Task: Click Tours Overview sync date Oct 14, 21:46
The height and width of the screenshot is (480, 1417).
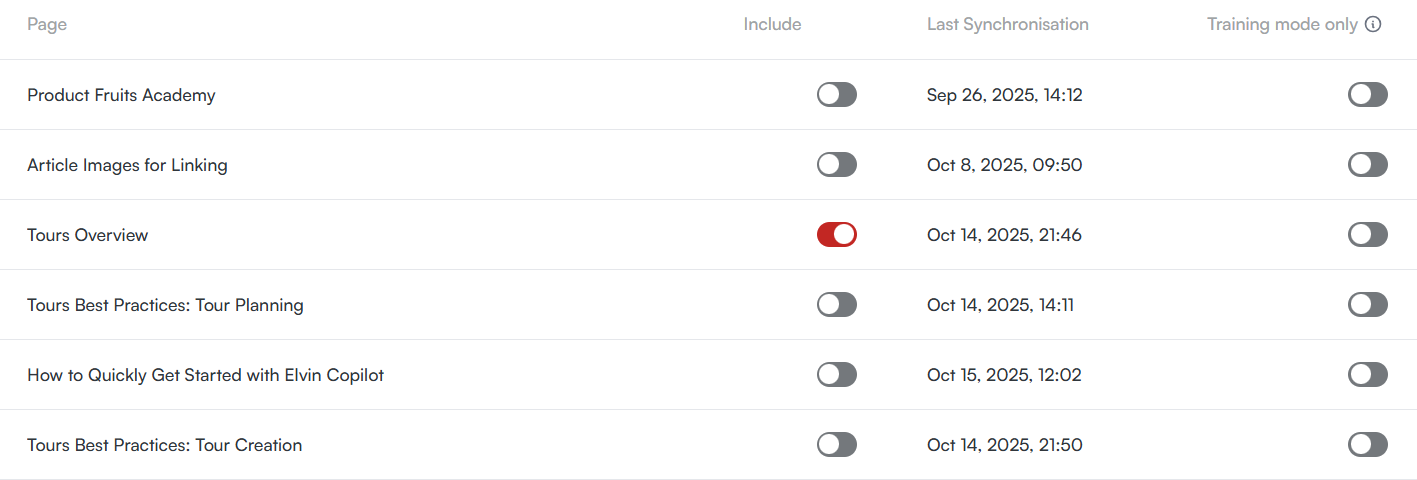Action: tap(1004, 235)
